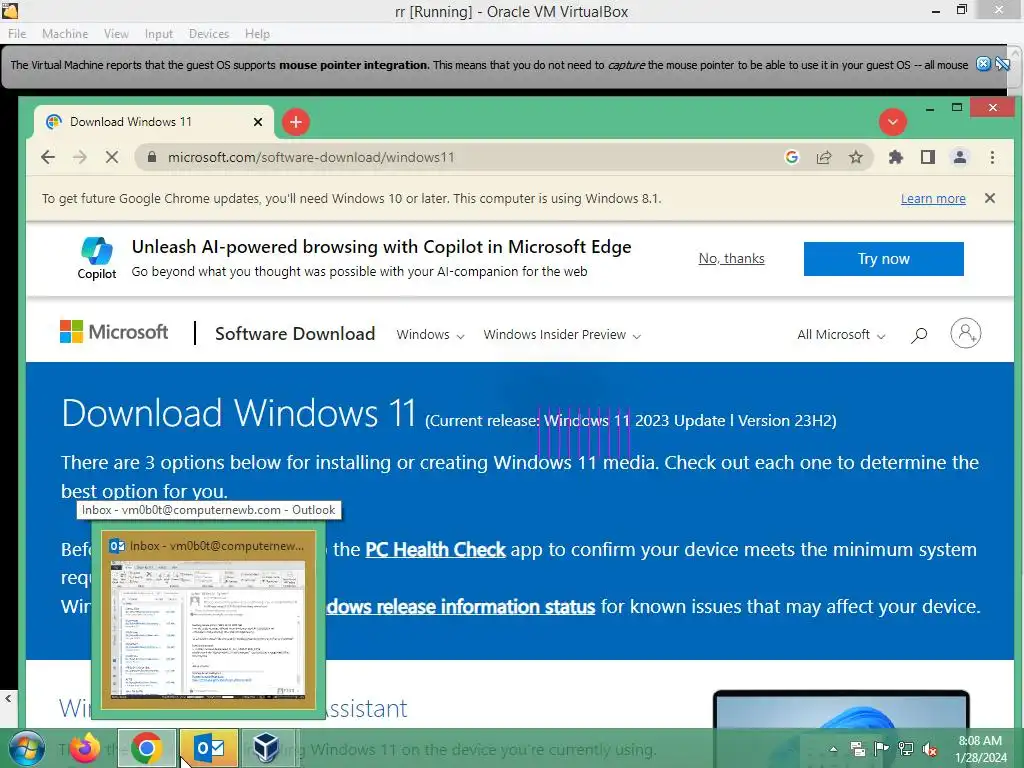
Task: Click the Microsoft logo
Action: (114, 332)
